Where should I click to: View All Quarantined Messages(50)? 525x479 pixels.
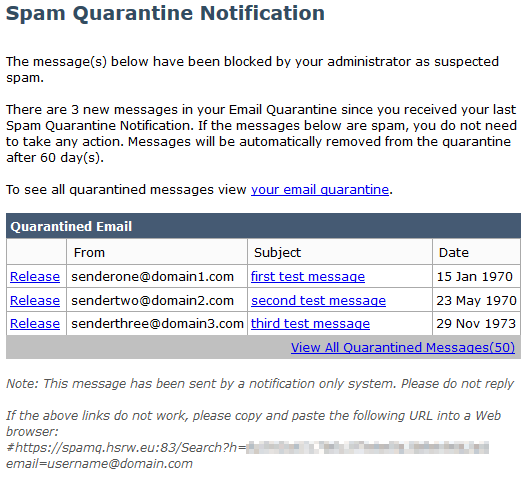(x=403, y=347)
